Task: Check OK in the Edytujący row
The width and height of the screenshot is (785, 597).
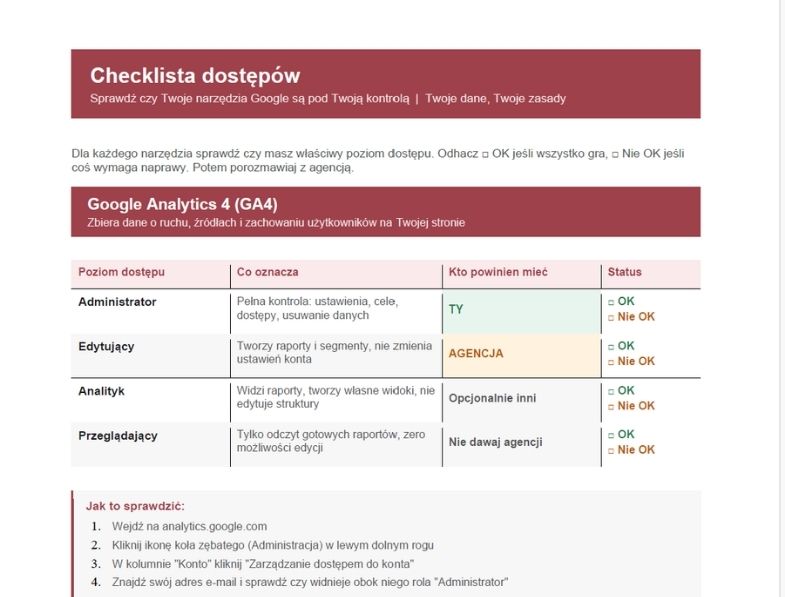Action: [611, 347]
